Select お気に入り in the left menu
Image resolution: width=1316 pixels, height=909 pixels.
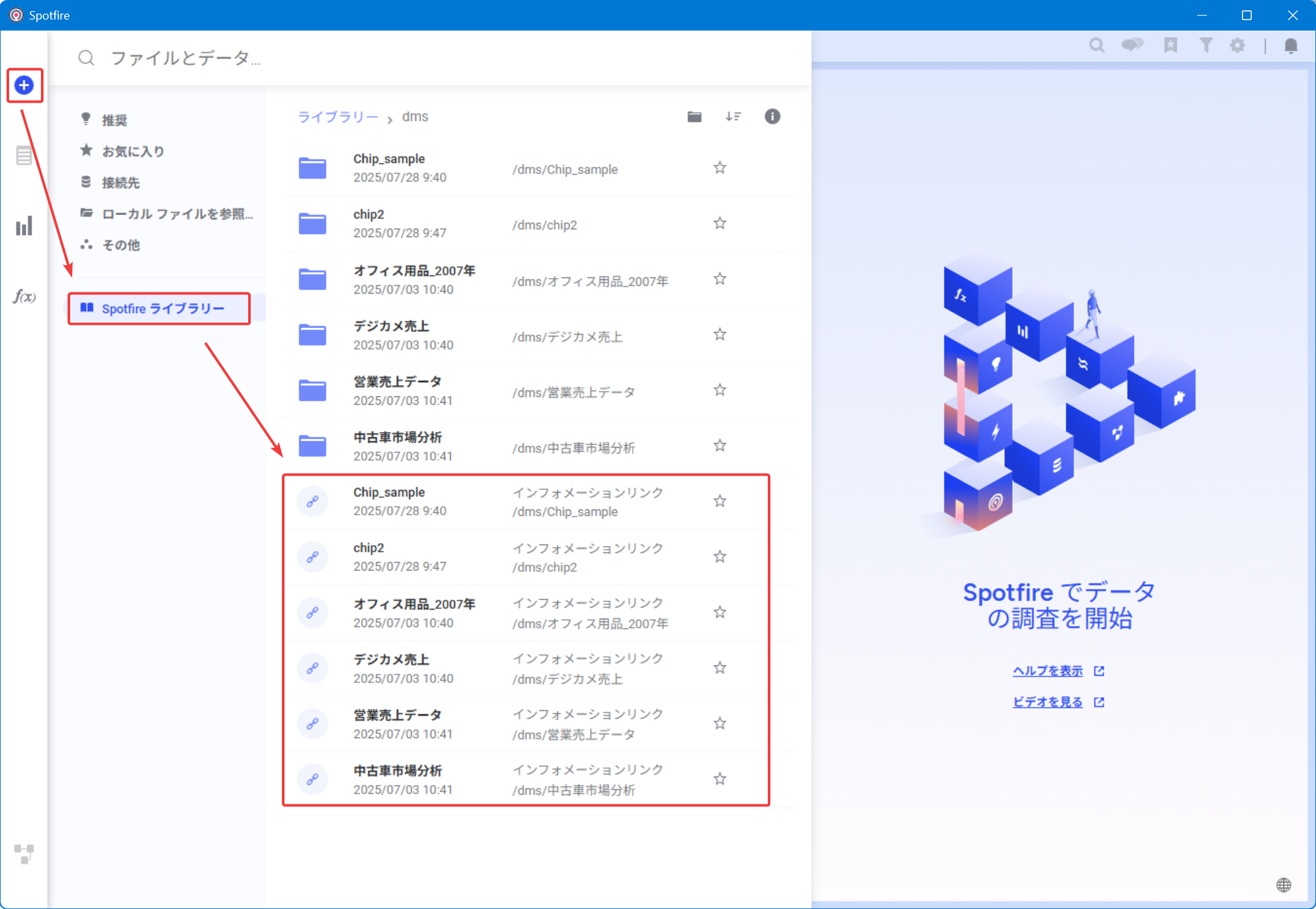click(x=133, y=151)
